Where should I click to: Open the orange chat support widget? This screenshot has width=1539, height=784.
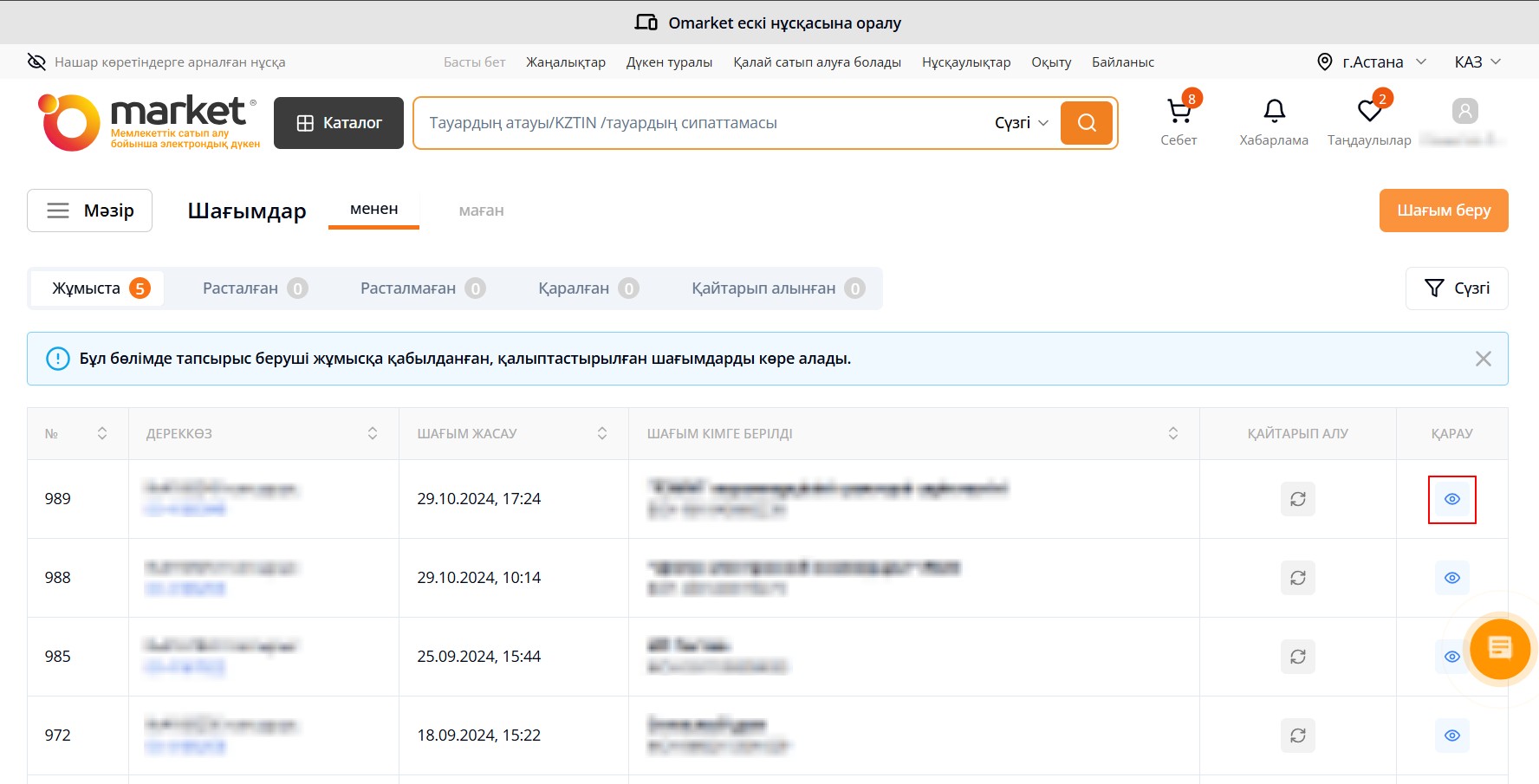1499,649
